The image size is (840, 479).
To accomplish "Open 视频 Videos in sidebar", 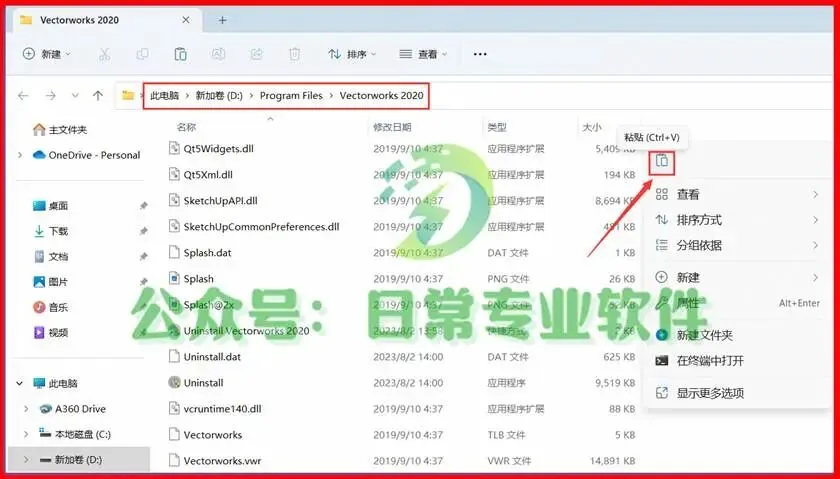I will click(51, 333).
